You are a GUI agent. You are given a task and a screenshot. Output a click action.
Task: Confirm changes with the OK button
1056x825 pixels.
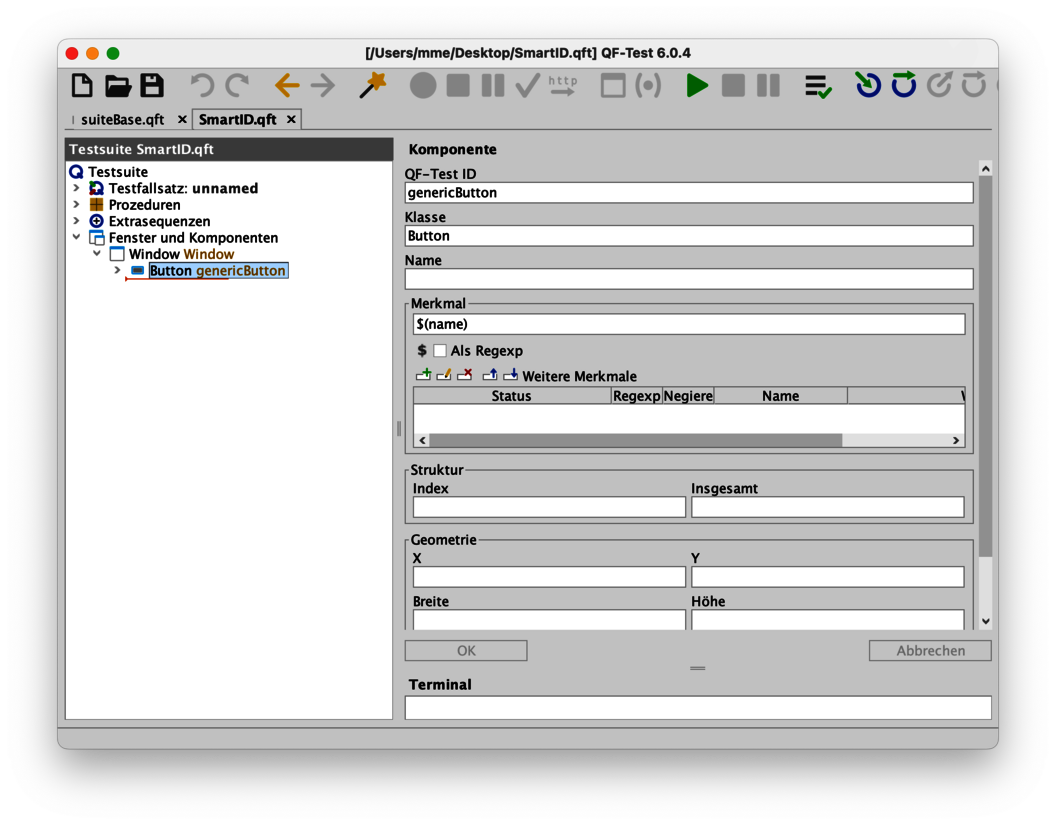tap(465, 650)
